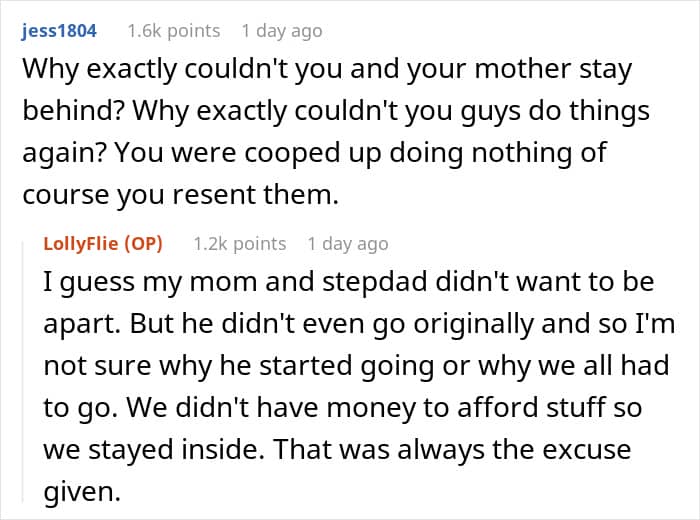Open jess1804's user profile

[x=60, y=31]
